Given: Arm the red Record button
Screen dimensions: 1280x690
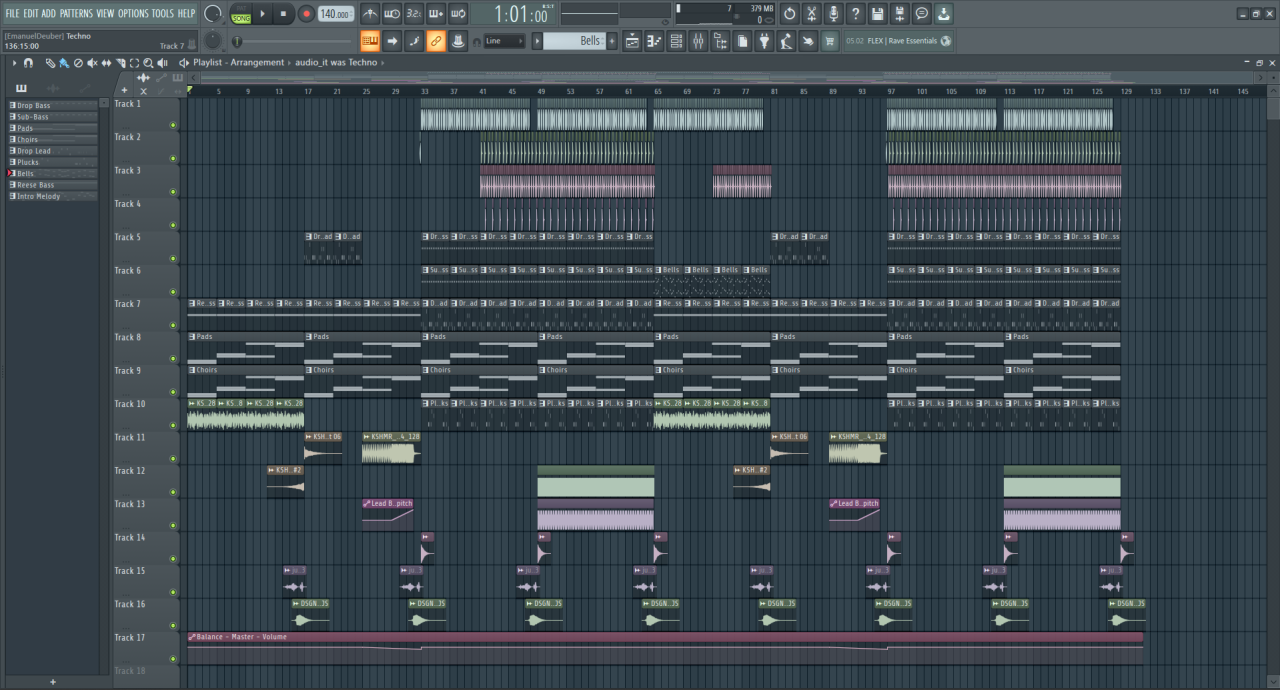Looking at the screenshot, I should point(306,14).
